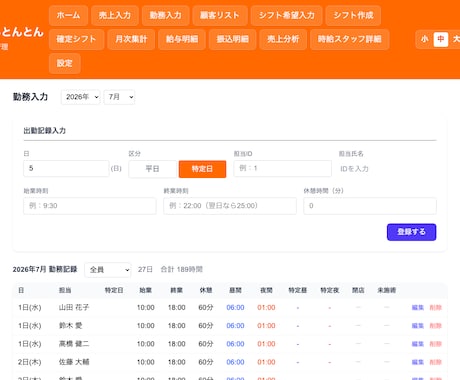Click the とんとん logo text
The width and height of the screenshot is (460, 380).
point(22,32)
